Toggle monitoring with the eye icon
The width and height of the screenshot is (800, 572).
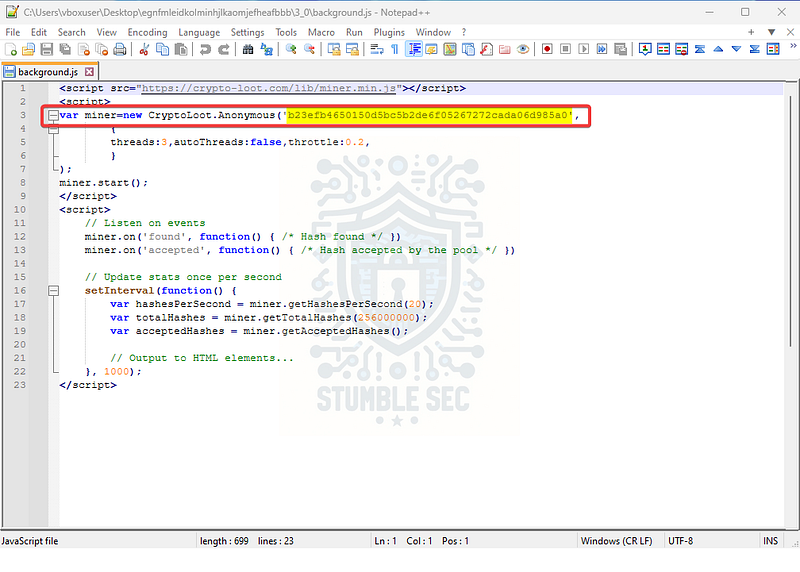tap(523, 49)
